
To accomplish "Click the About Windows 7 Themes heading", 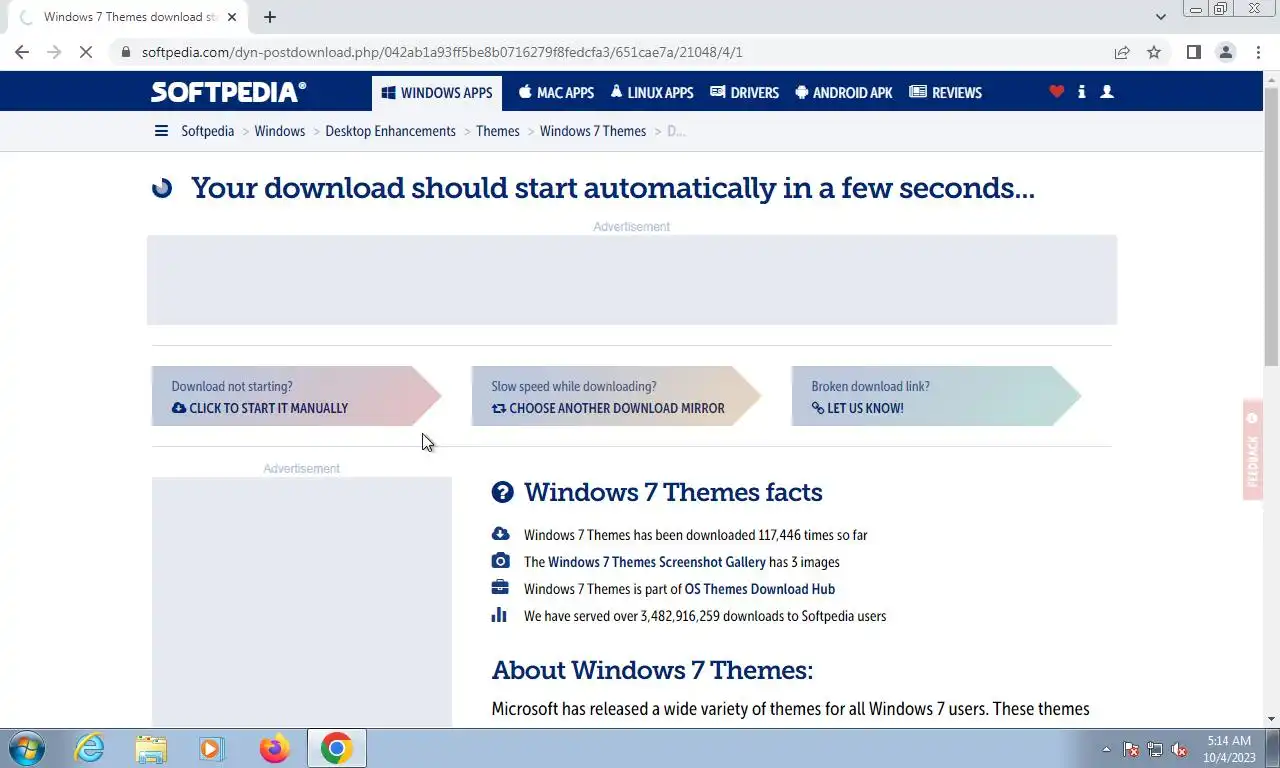I will pyautogui.click(x=652, y=670).
